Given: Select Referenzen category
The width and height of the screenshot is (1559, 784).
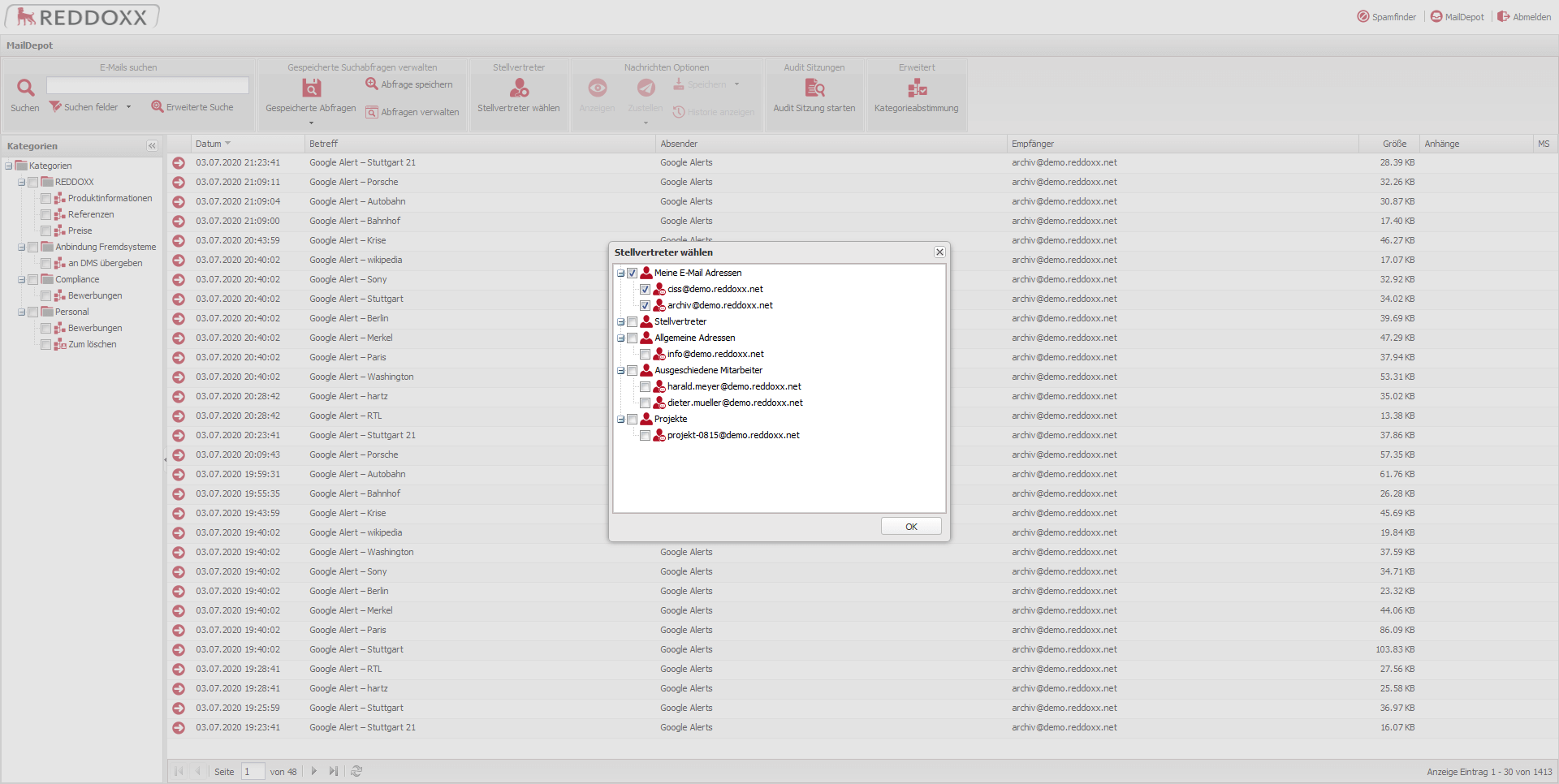Looking at the screenshot, I should click(91, 214).
